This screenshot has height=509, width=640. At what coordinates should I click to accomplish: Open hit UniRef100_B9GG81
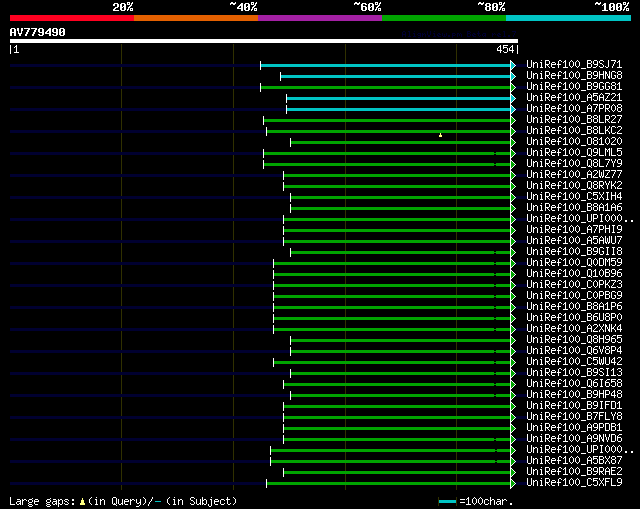574,87
